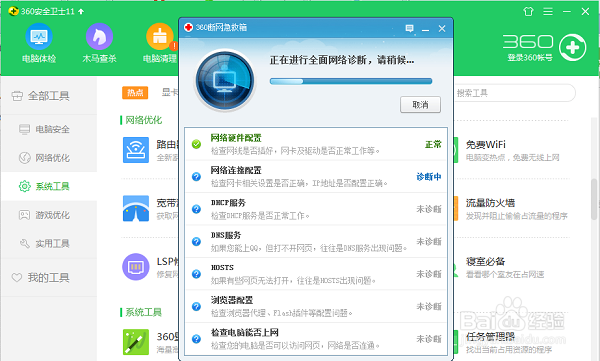600x361 pixels.
Task: Select 电脑安全 in the sidebar
Action: [49, 129]
